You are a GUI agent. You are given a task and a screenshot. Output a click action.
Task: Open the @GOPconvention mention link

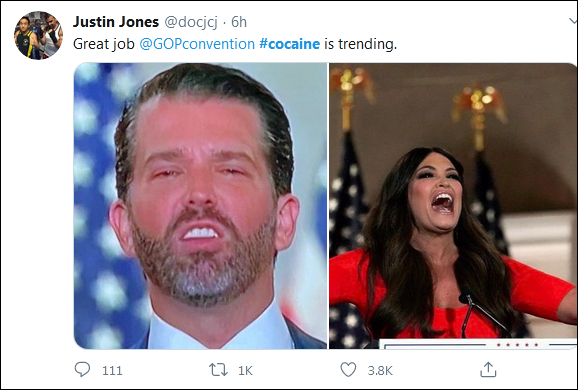(197, 44)
